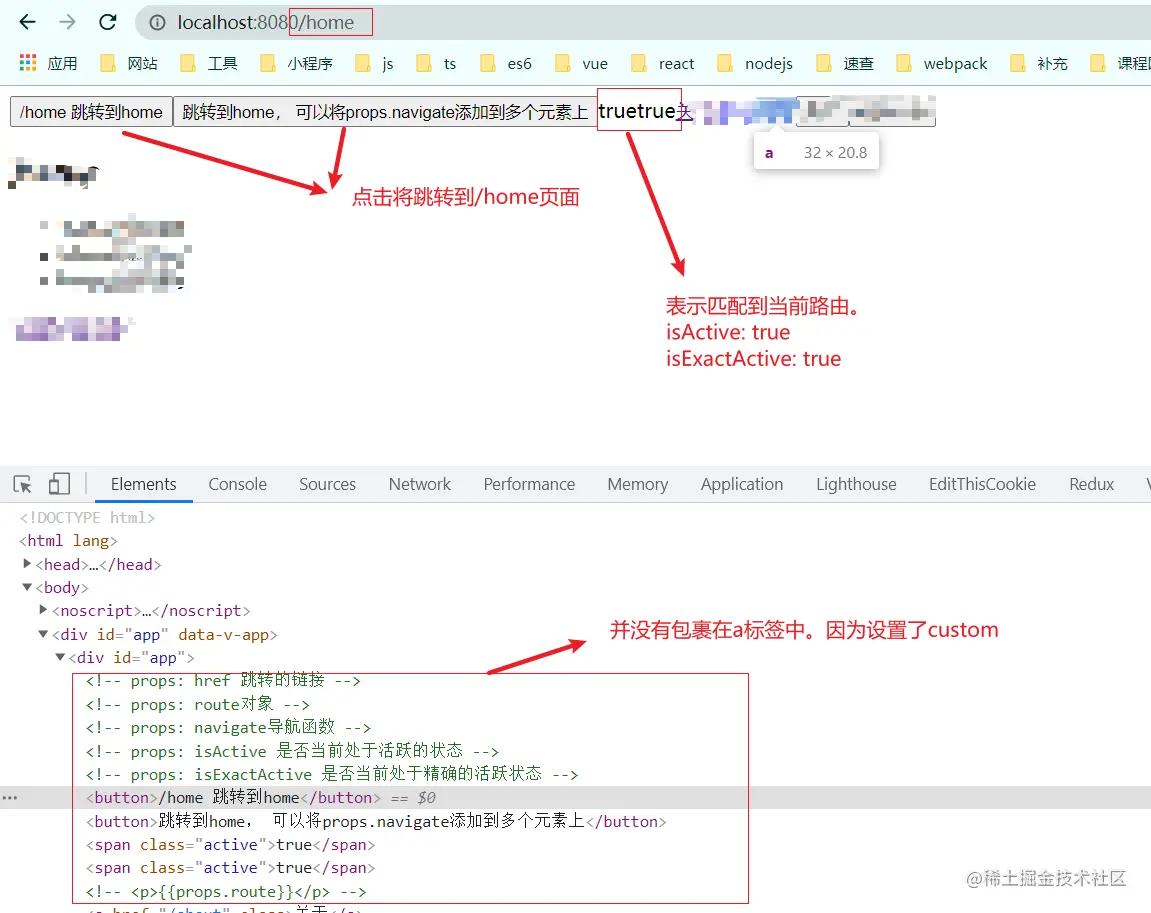This screenshot has height=913, width=1151.
Task: Open the js bookmark folder
Action: click(374, 64)
